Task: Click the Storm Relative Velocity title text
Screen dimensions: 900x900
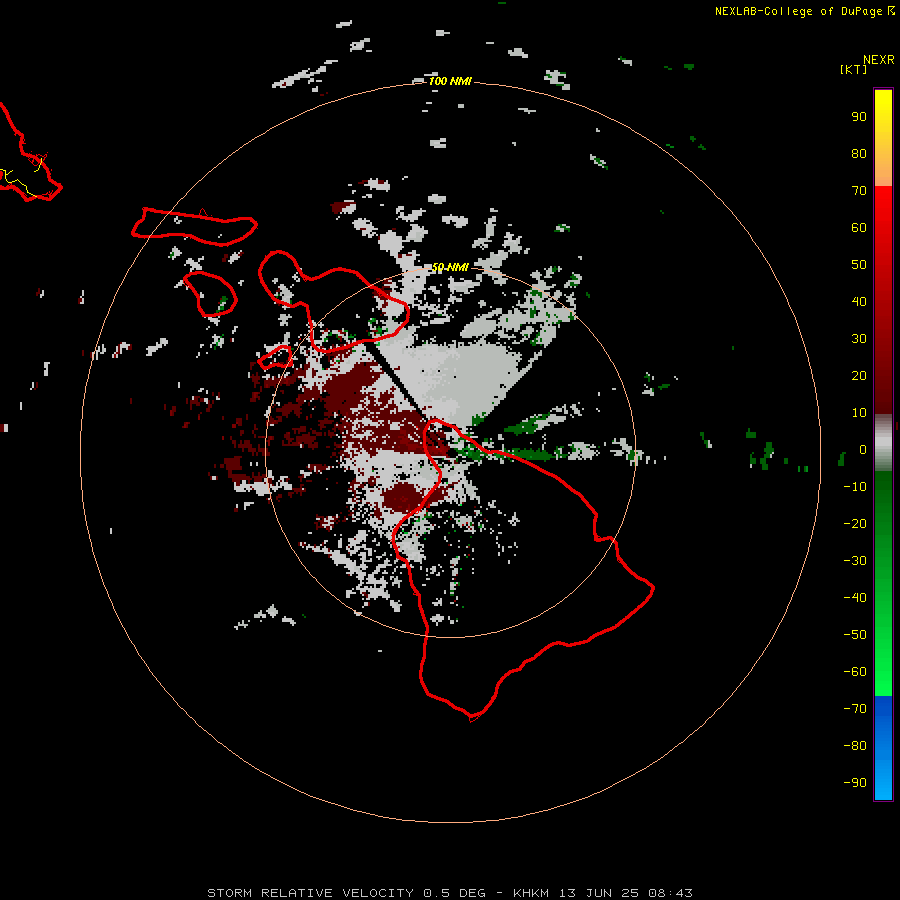Action: pyautogui.click(x=310, y=893)
